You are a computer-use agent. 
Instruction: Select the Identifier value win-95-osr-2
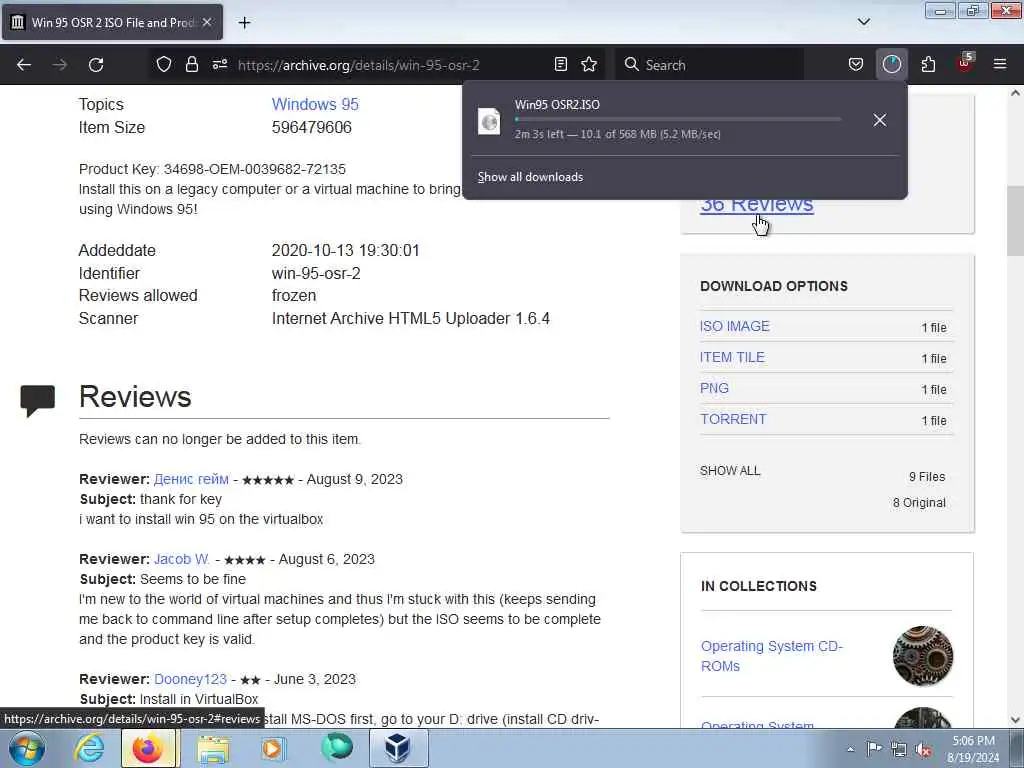pyautogui.click(x=316, y=274)
